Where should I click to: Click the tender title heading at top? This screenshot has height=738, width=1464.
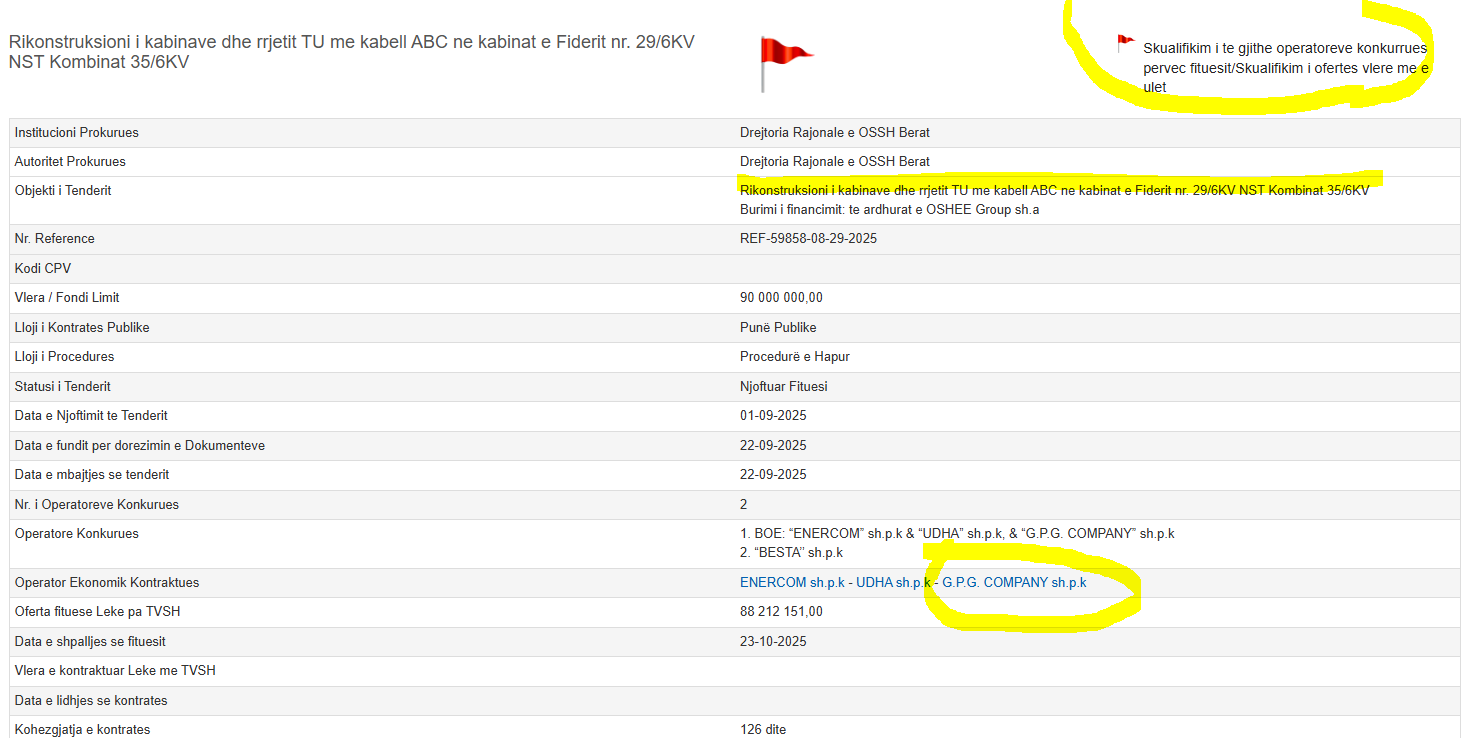click(x=351, y=52)
